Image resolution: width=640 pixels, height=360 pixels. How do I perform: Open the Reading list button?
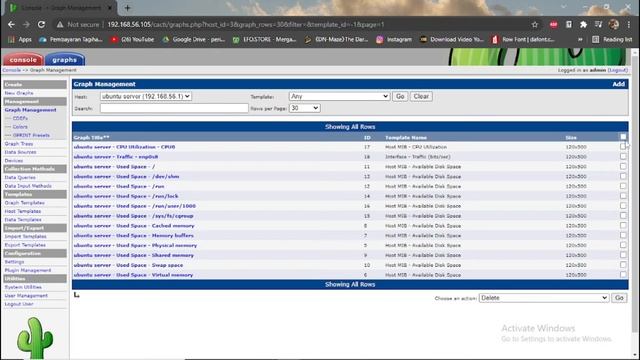(x=612, y=40)
